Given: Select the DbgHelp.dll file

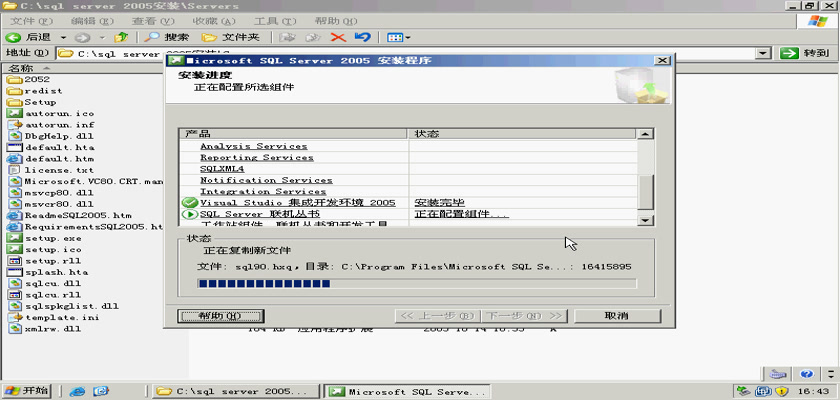Looking at the screenshot, I should click(51, 136).
